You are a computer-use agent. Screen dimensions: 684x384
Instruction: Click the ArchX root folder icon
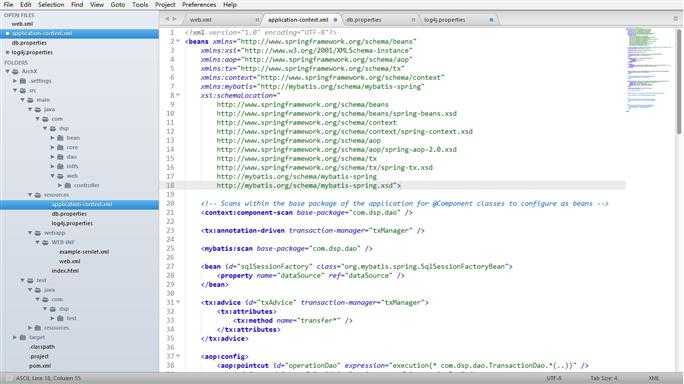pos(15,72)
